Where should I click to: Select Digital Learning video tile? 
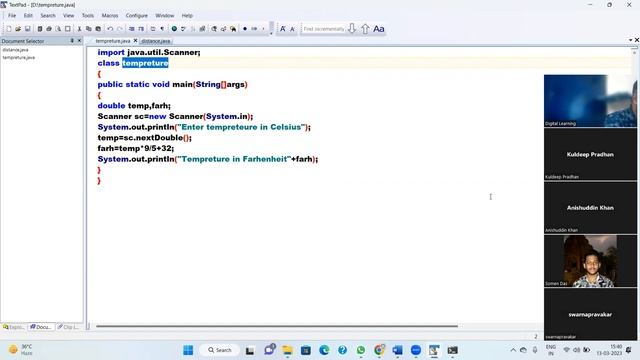click(x=590, y=100)
